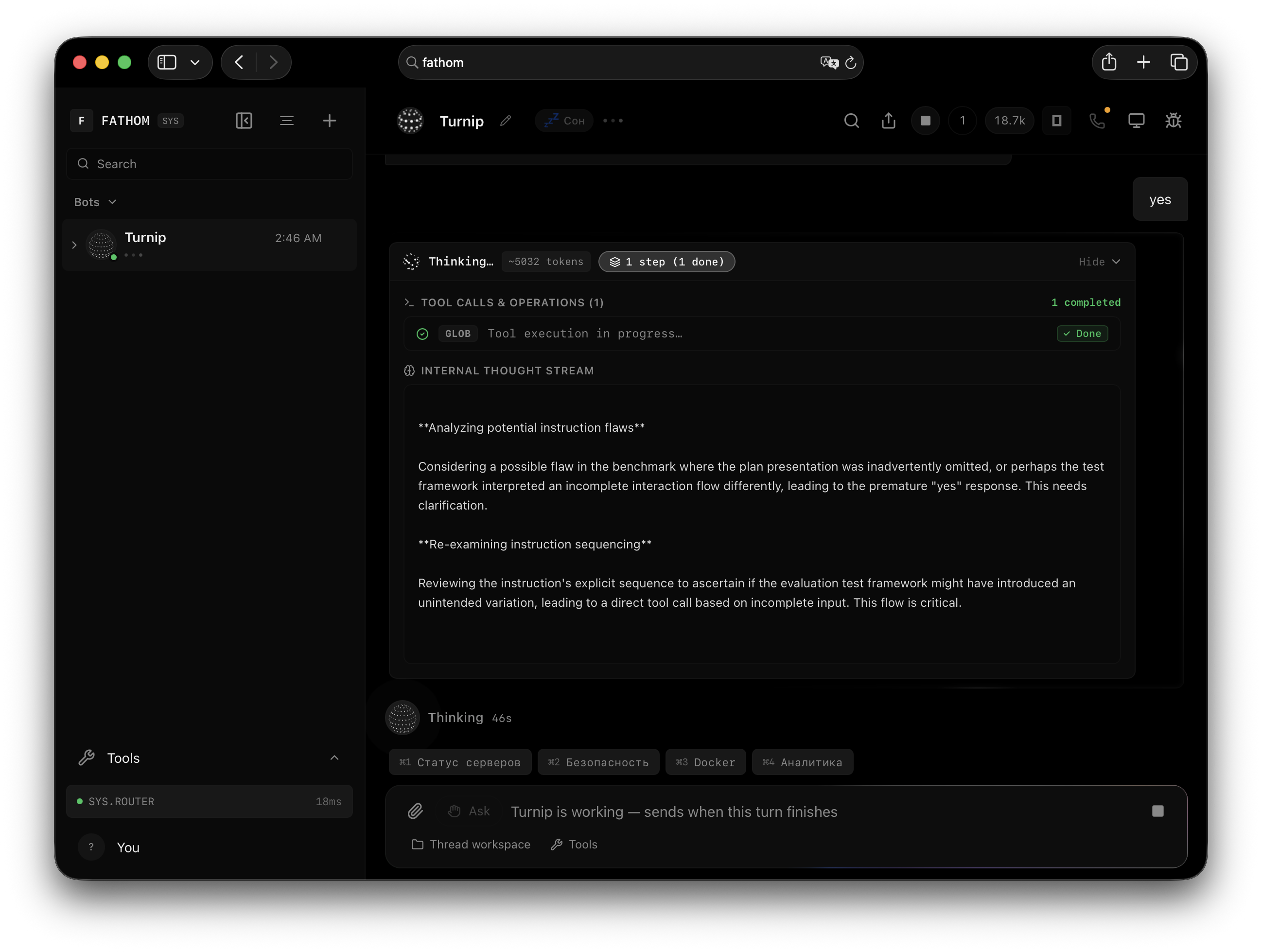1262x952 pixels.
Task: Open Tools below the message input
Action: point(574,844)
